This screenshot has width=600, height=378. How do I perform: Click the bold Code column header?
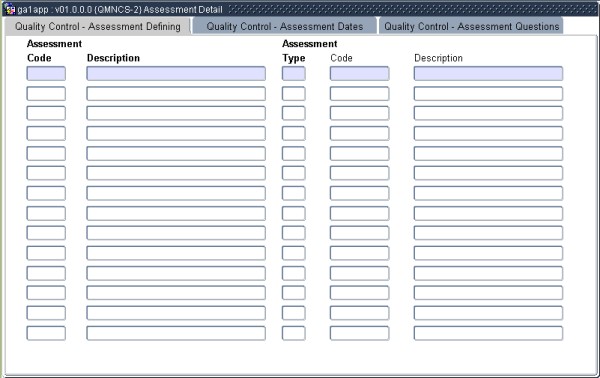(x=39, y=58)
